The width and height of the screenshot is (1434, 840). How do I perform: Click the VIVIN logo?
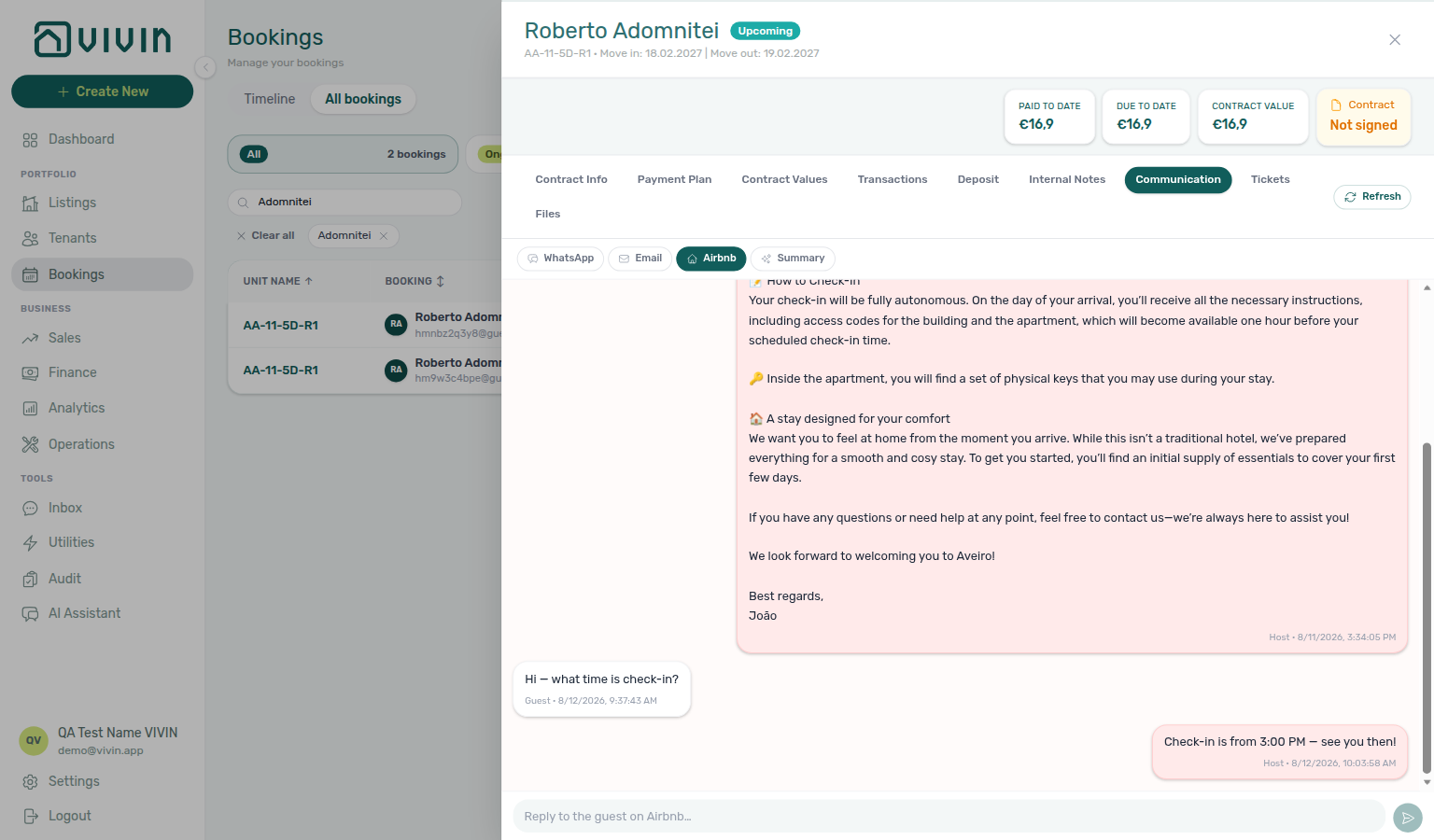[x=103, y=39]
